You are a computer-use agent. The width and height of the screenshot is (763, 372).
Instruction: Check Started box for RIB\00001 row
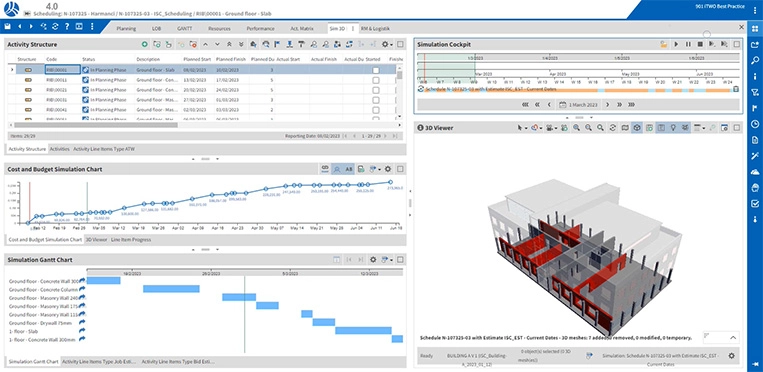click(x=376, y=70)
